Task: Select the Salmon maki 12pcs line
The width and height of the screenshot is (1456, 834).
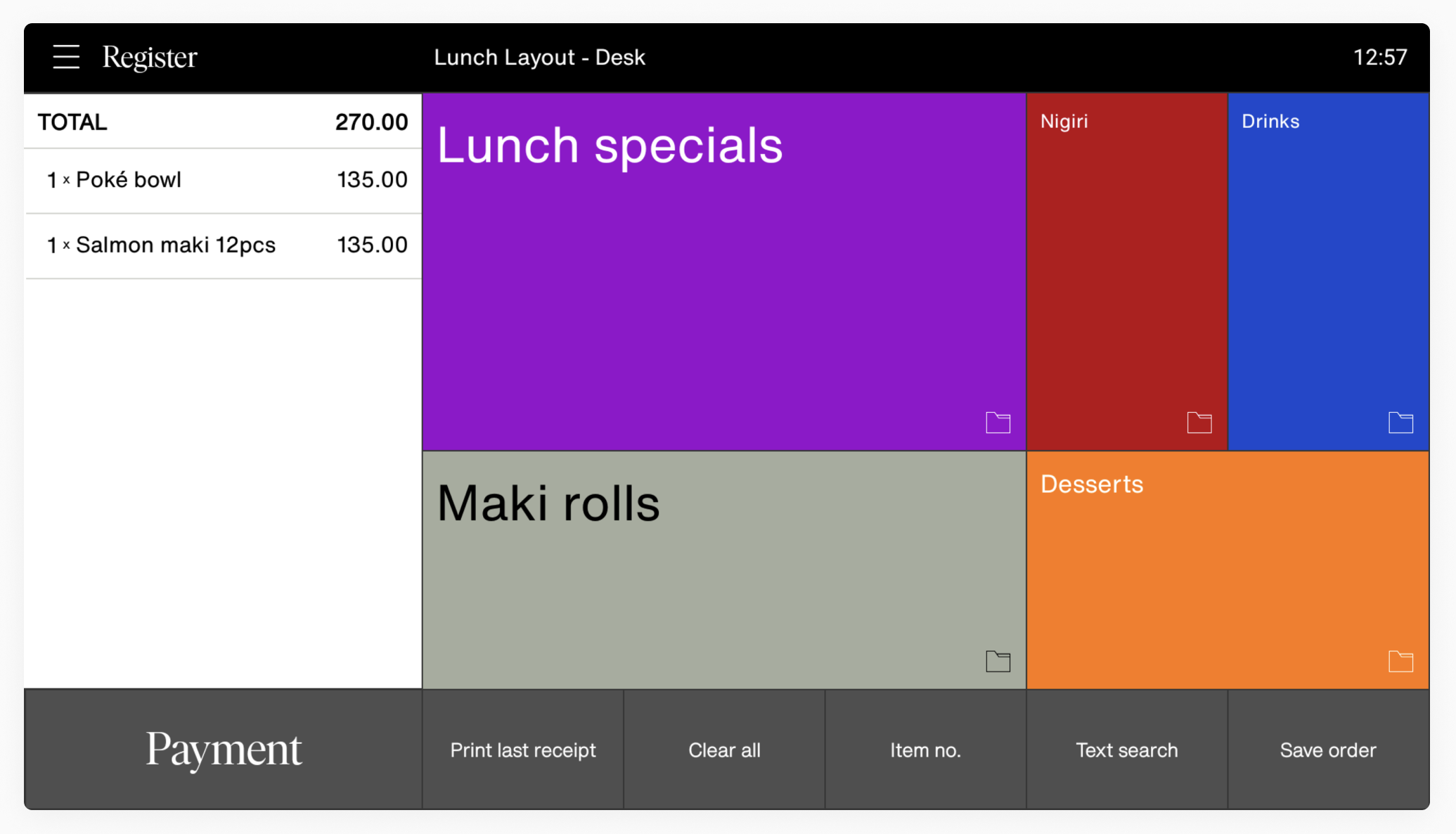Action: [x=223, y=245]
